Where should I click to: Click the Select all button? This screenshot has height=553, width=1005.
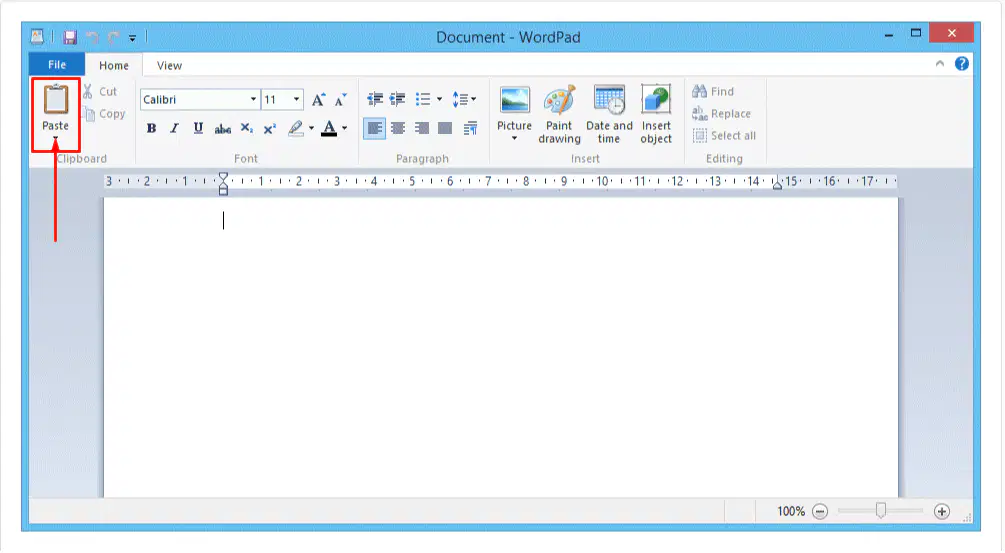(724, 136)
